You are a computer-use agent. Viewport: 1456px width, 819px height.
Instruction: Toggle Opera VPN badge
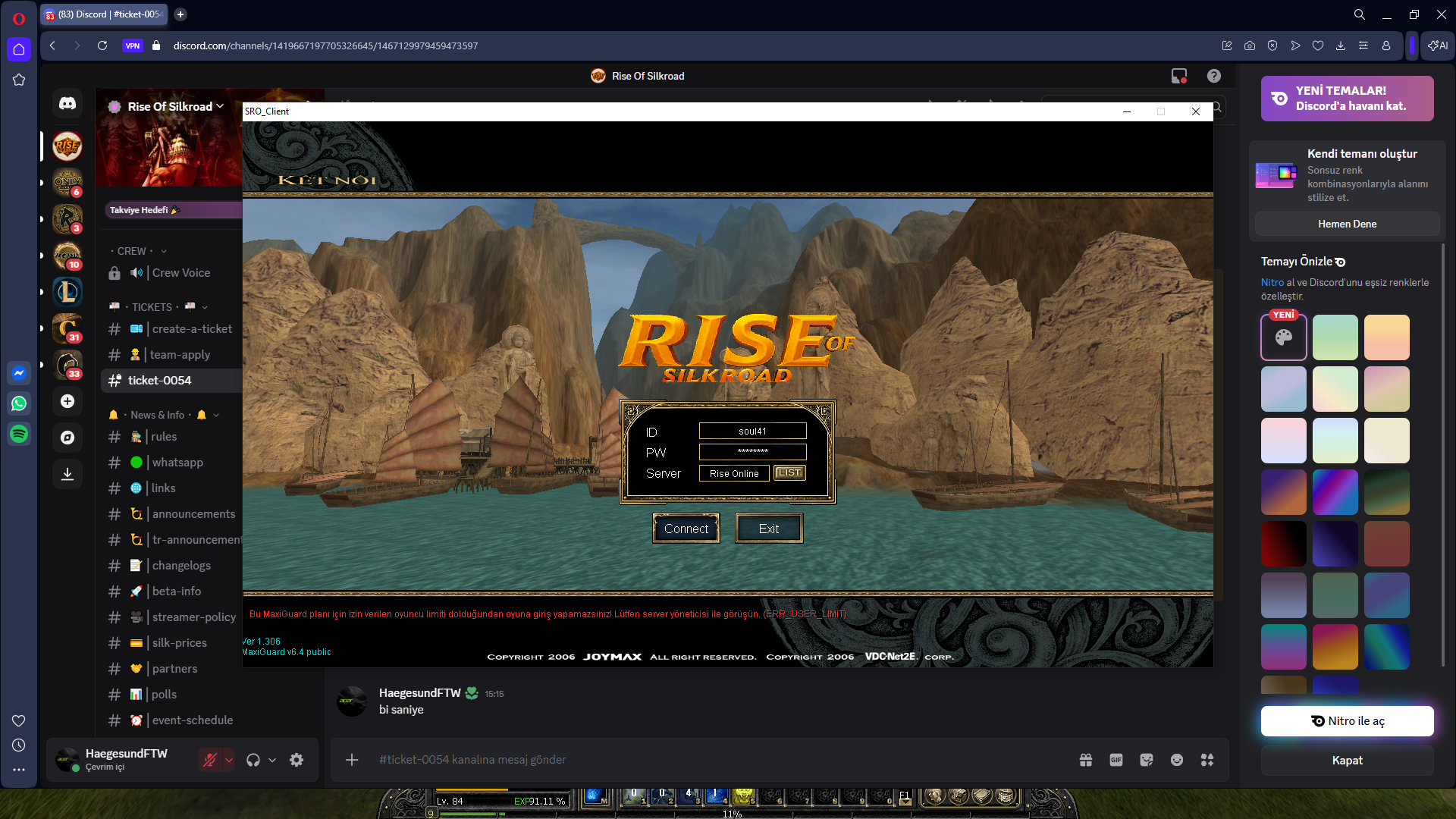133,45
